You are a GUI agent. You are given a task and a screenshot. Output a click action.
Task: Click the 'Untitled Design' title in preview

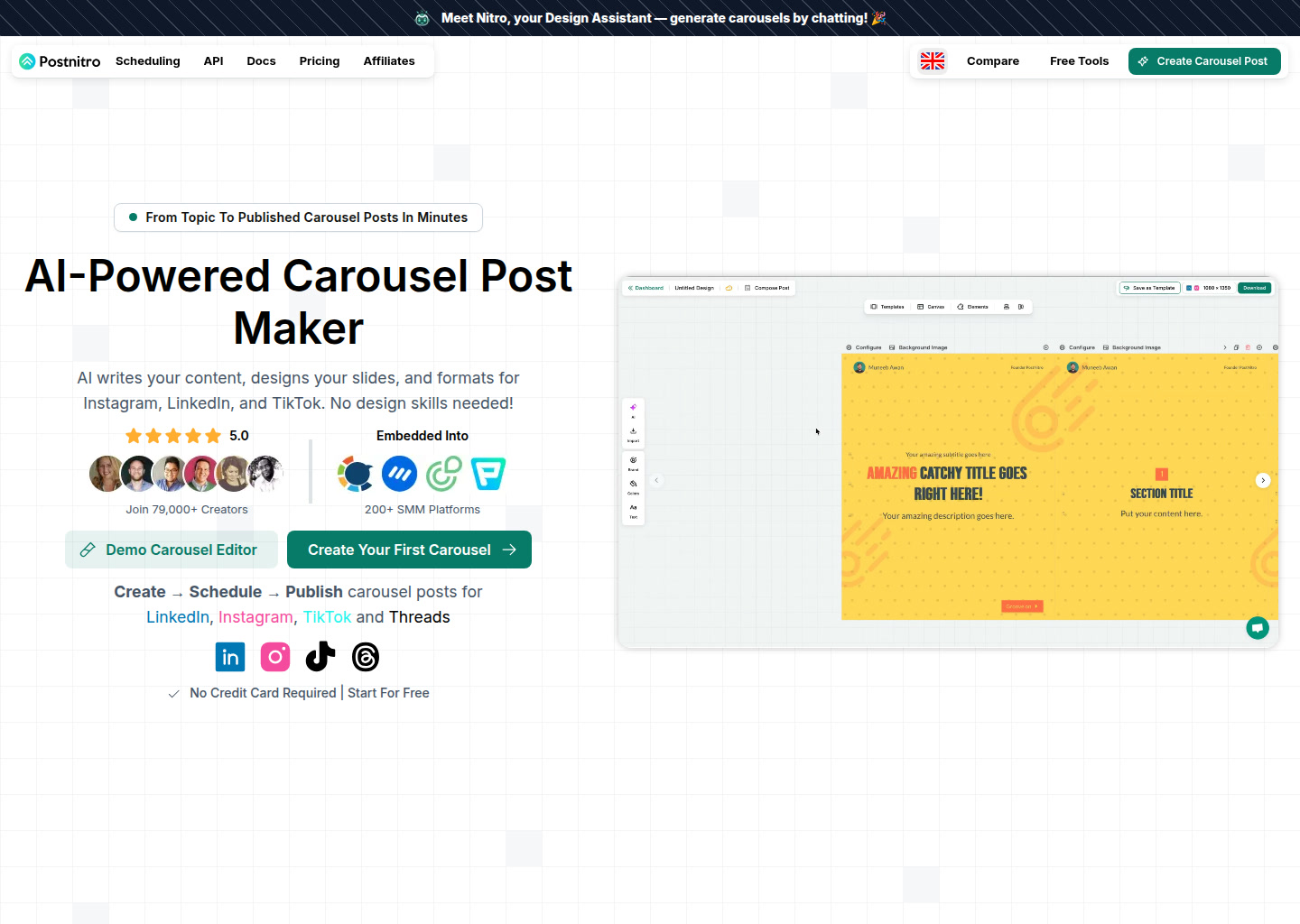[x=694, y=288]
